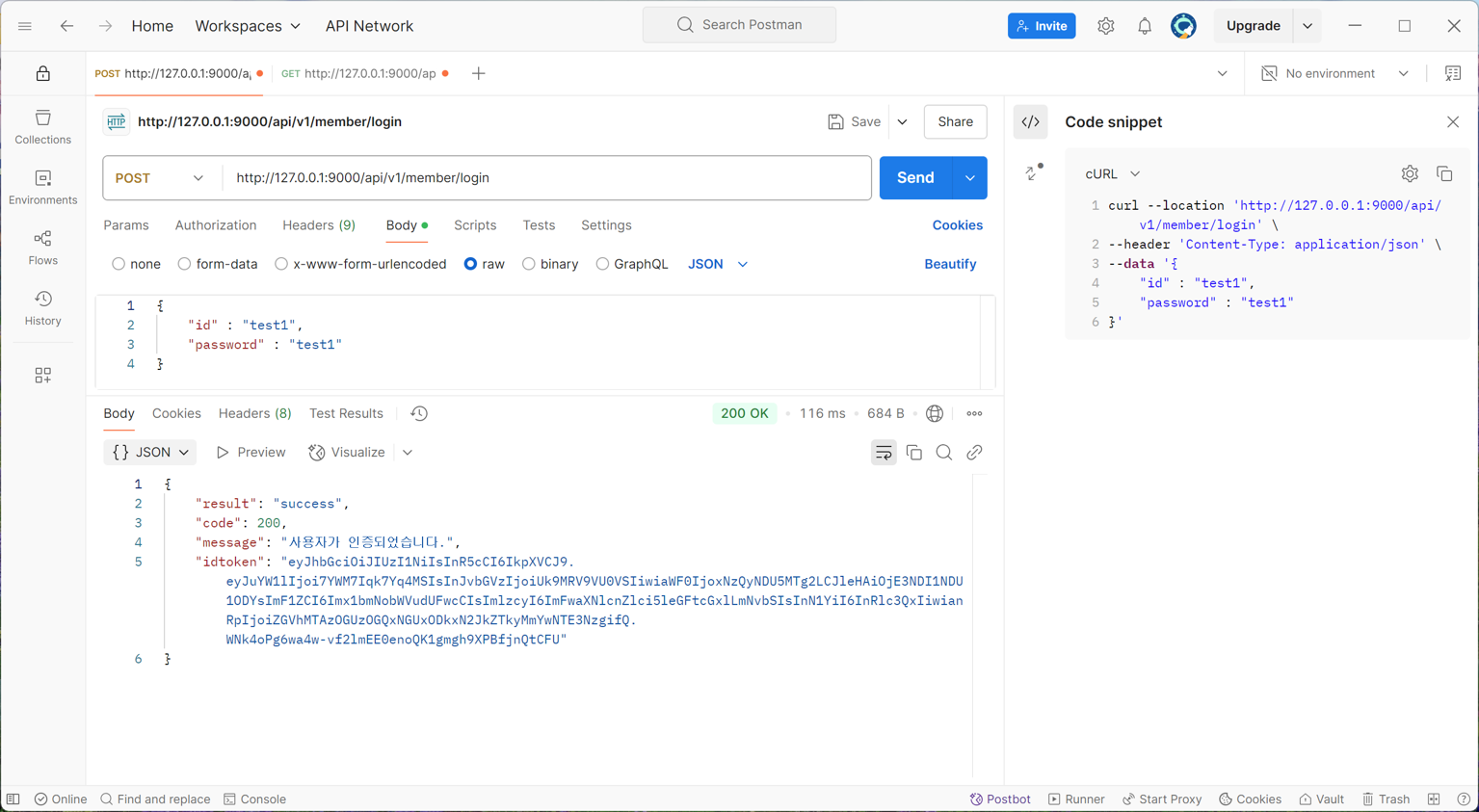
Task: Change the raw body format from JSON
Action: [x=718, y=264]
